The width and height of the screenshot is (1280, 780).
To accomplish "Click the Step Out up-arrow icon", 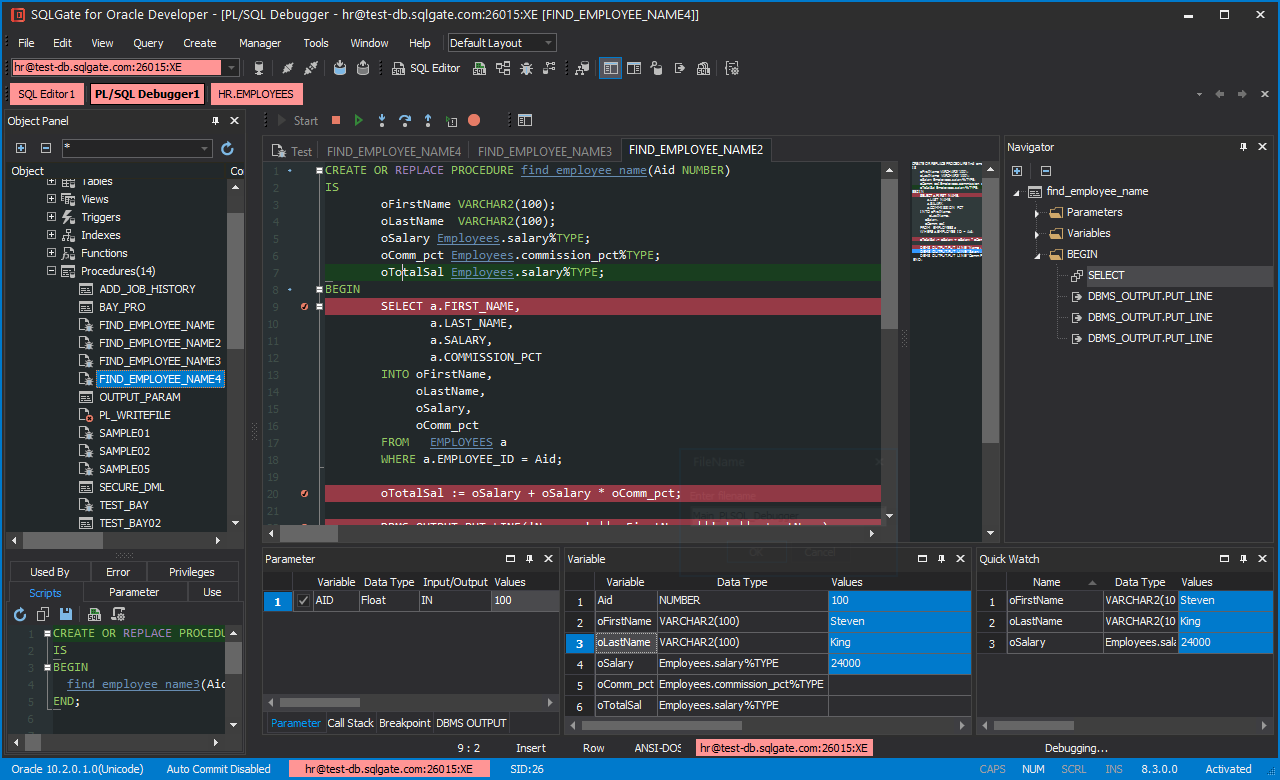I will pyautogui.click(x=427, y=119).
